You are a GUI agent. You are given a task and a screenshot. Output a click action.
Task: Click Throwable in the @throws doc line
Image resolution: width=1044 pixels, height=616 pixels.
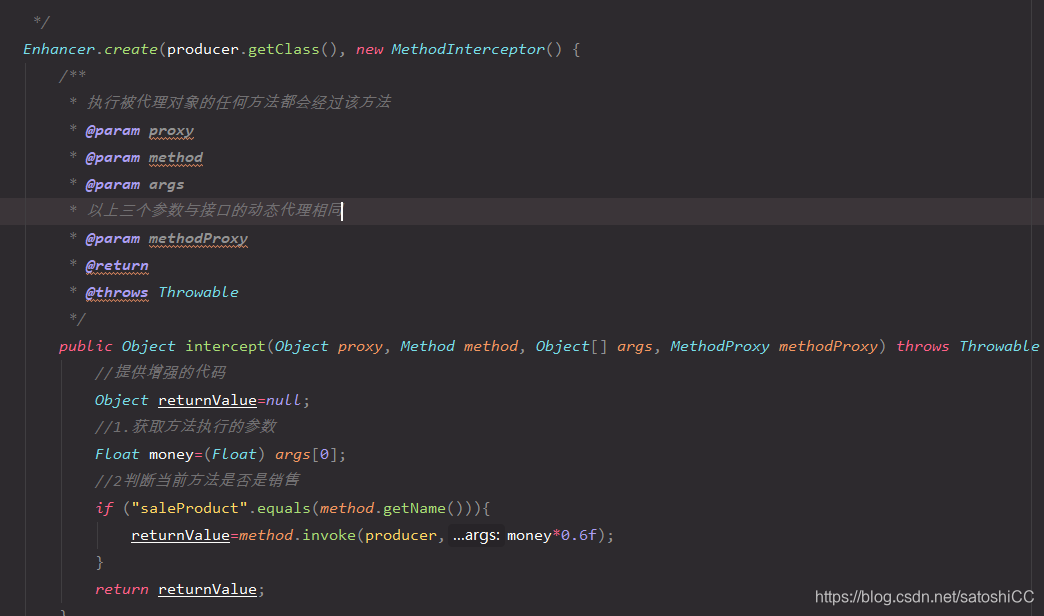point(198,292)
